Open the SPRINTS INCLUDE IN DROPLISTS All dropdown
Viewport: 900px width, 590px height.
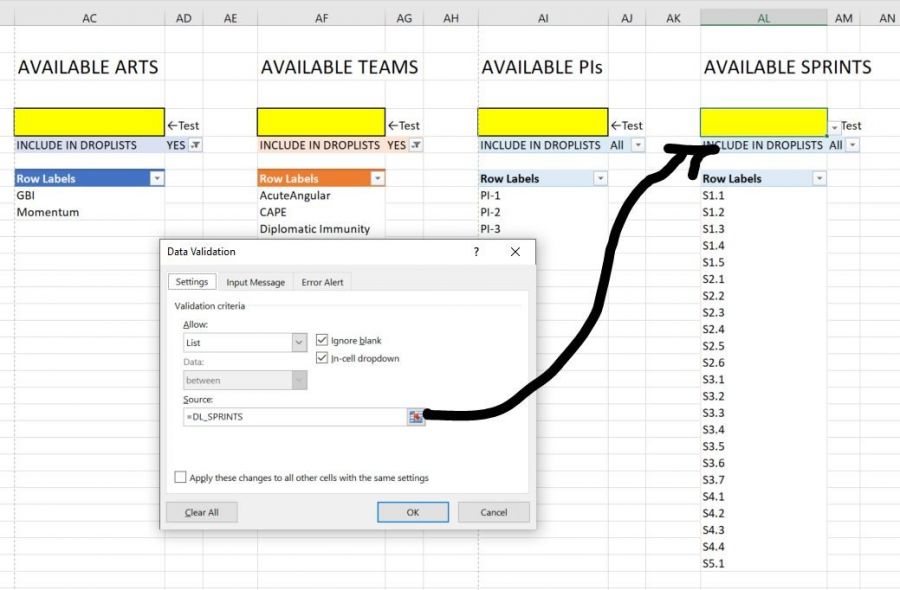point(853,145)
